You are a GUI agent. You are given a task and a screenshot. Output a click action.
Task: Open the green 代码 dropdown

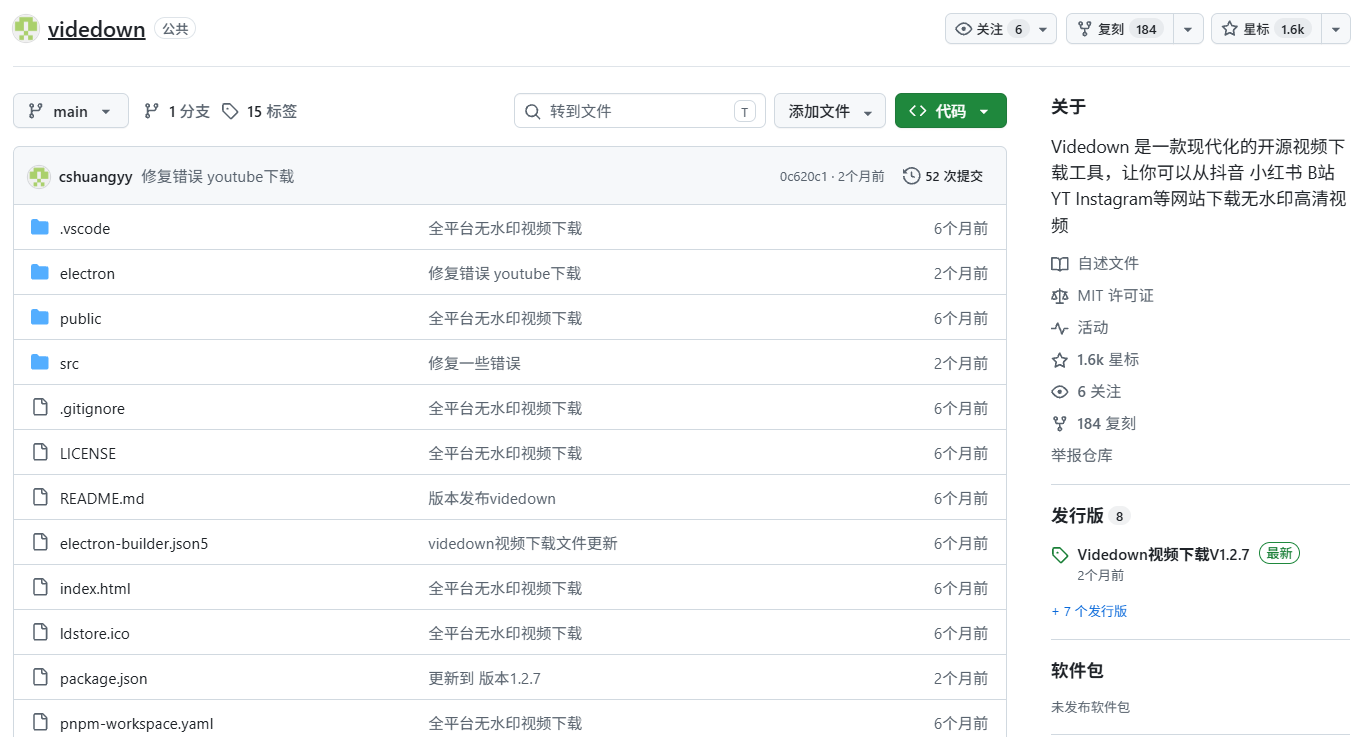[950, 111]
